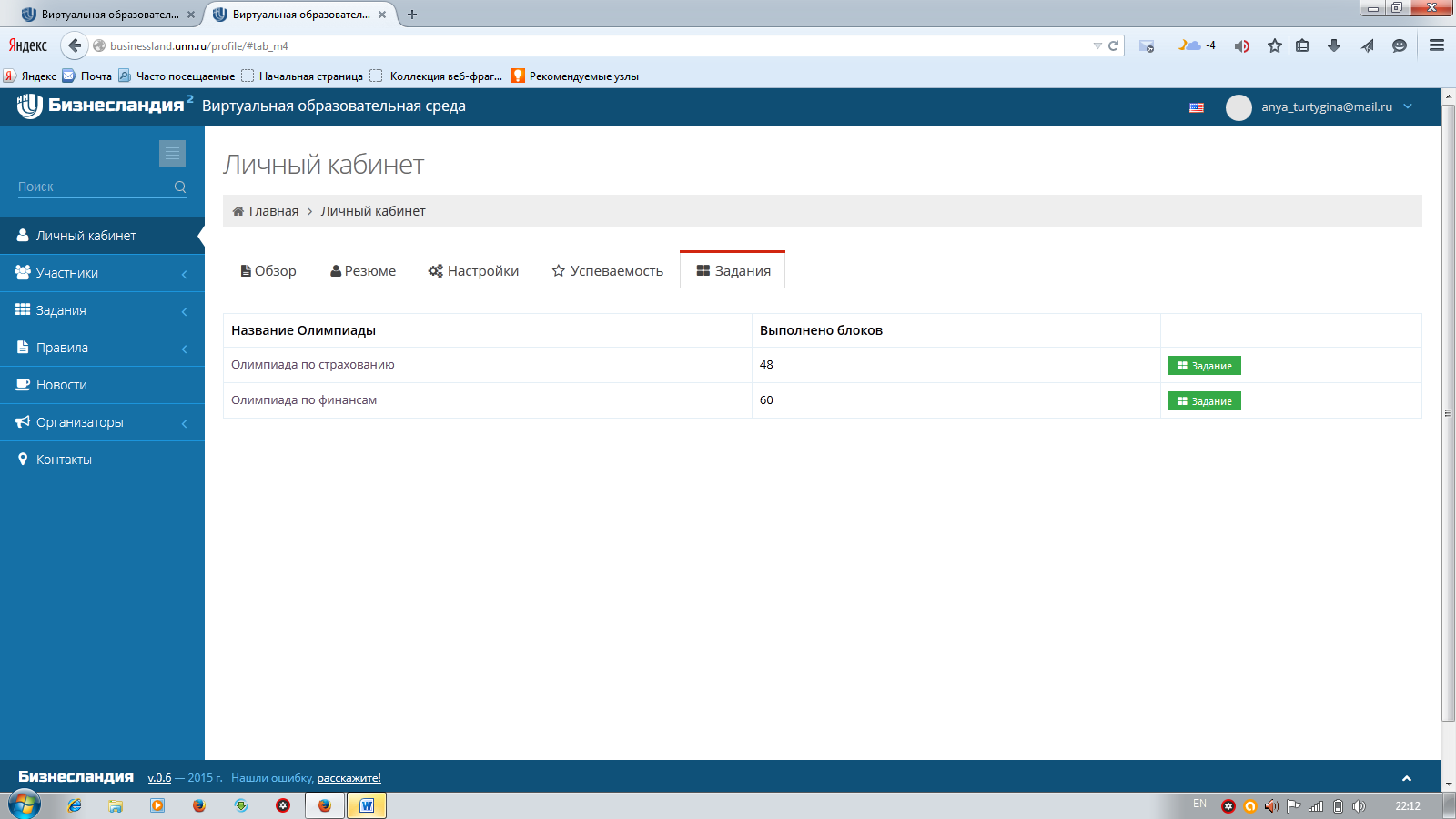This screenshot has width=1456, height=819.
Task: Go back with the browser back arrow
Action: click(75, 45)
